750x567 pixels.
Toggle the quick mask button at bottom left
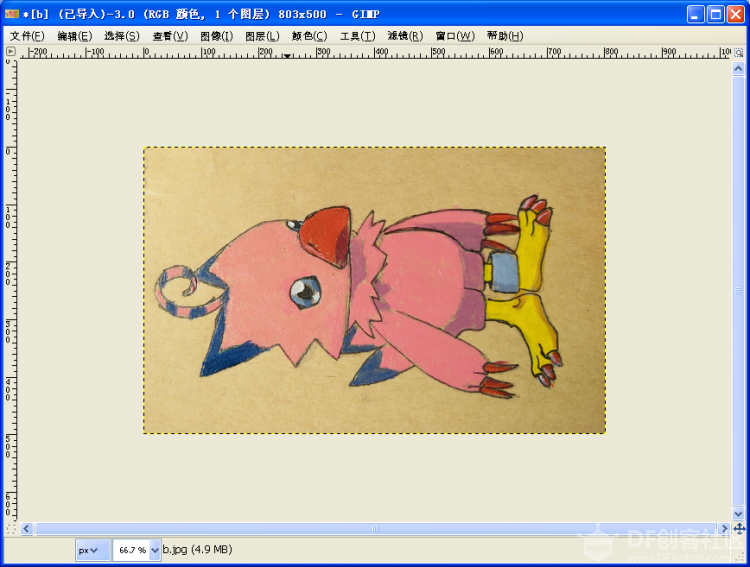(11, 529)
